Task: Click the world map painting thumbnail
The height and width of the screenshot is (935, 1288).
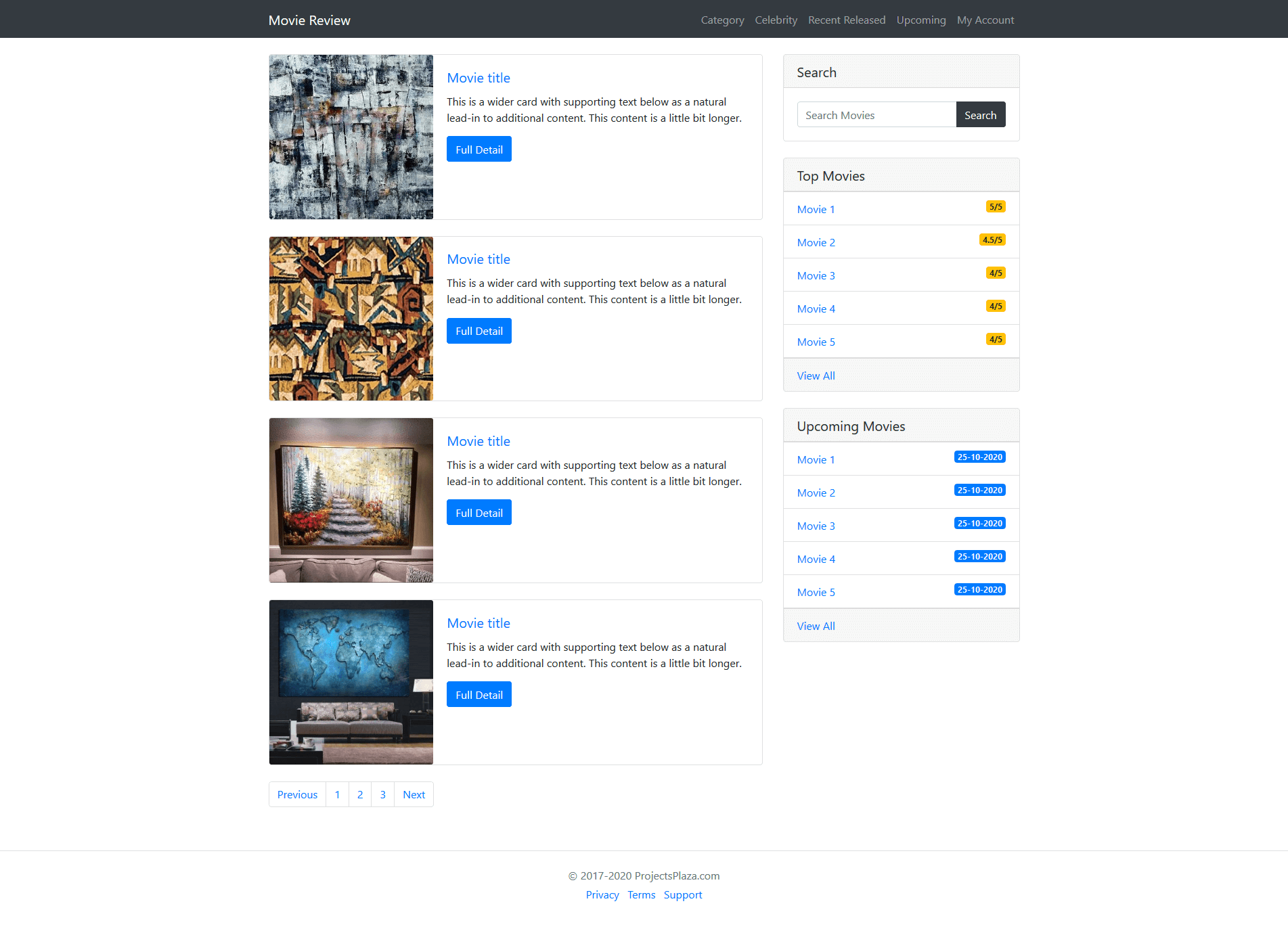Action: pyautogui.click(x=351, y=682)
